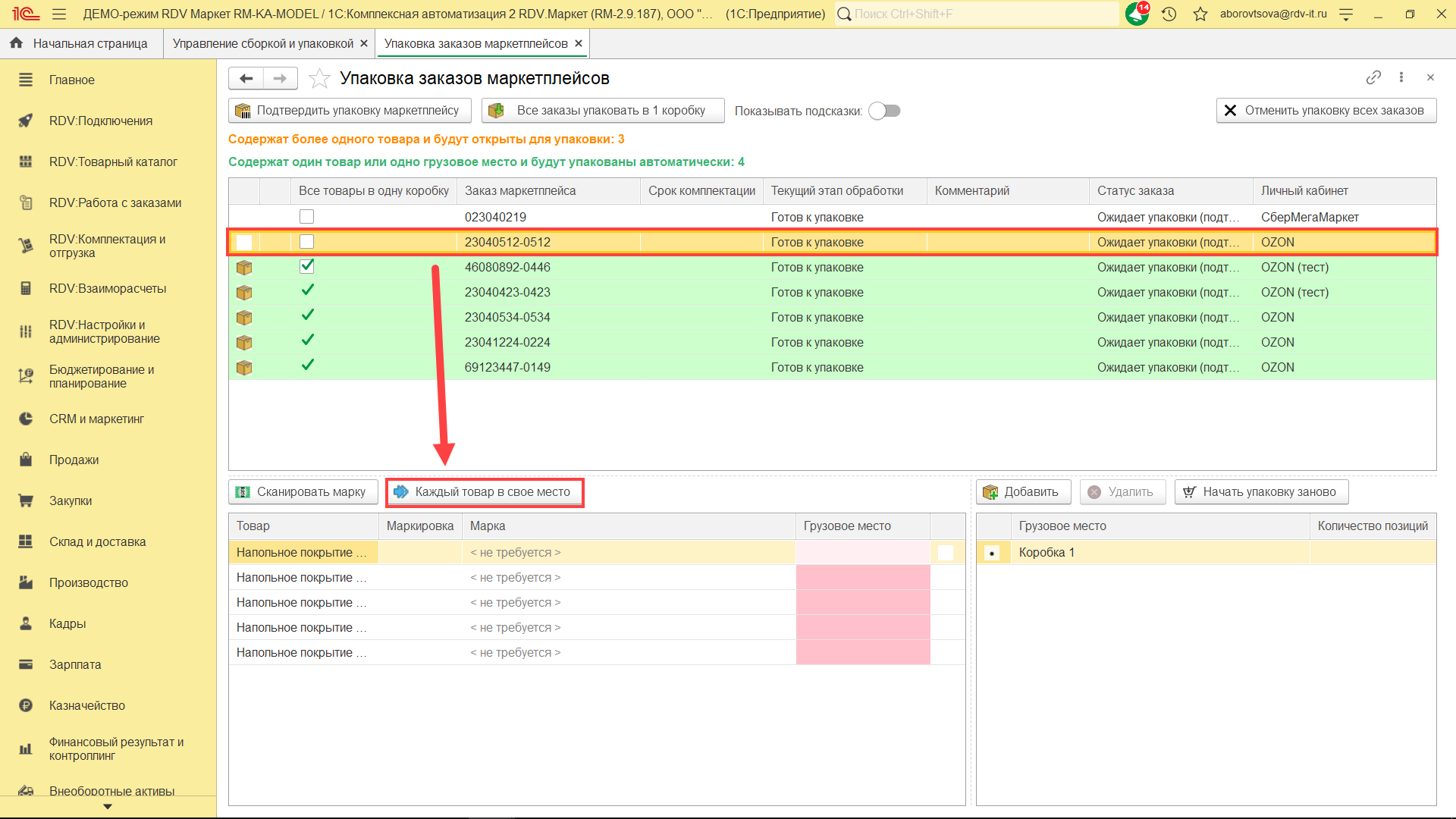Click the notifications bell icon

[1137, 14]
